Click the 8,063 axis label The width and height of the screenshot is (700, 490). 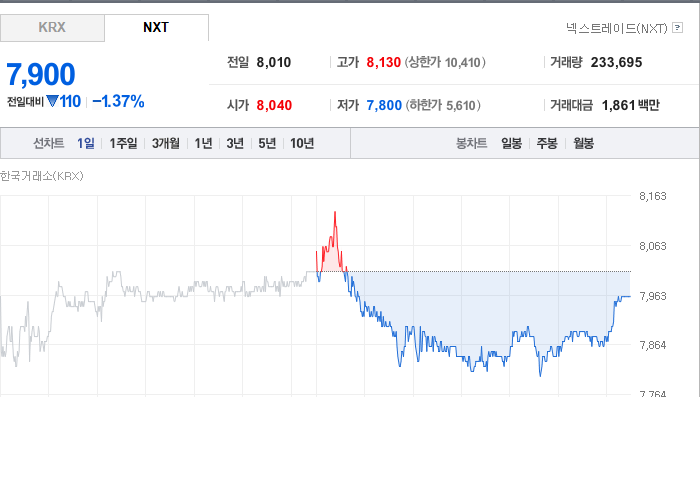pos(653,246)
